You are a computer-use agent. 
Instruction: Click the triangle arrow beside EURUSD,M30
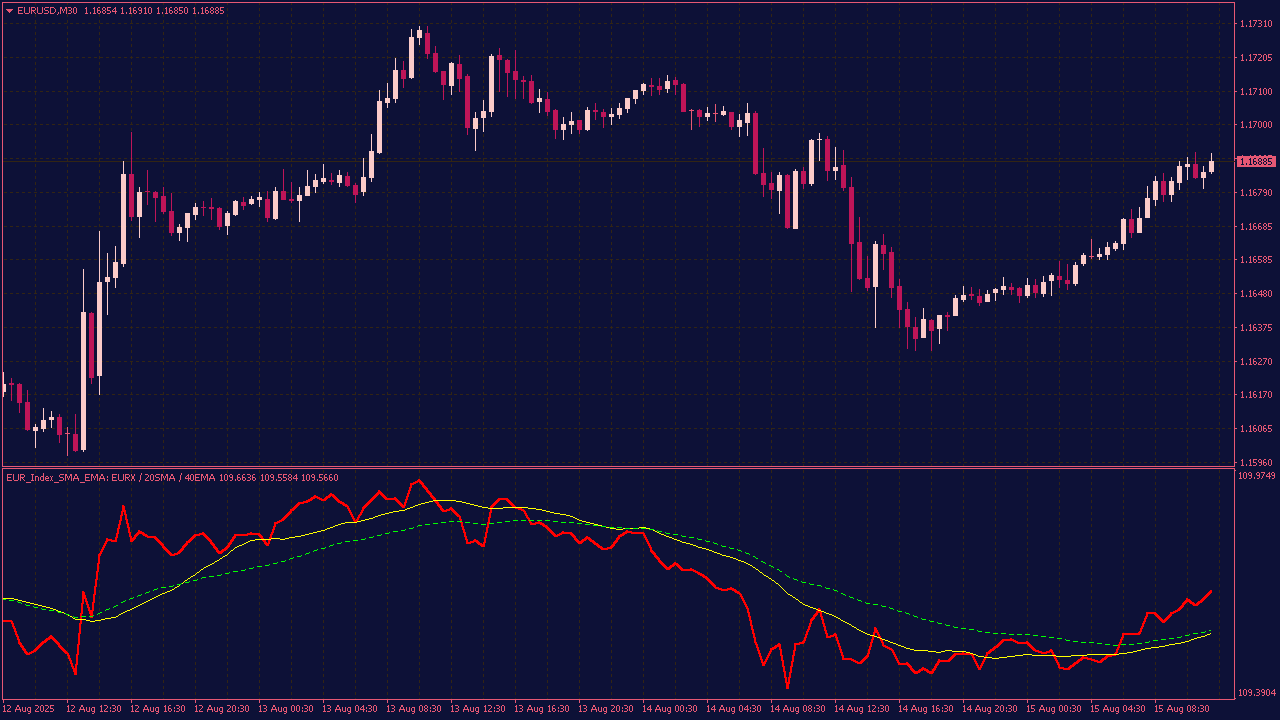pyautogui.click(x=10, y=11)
